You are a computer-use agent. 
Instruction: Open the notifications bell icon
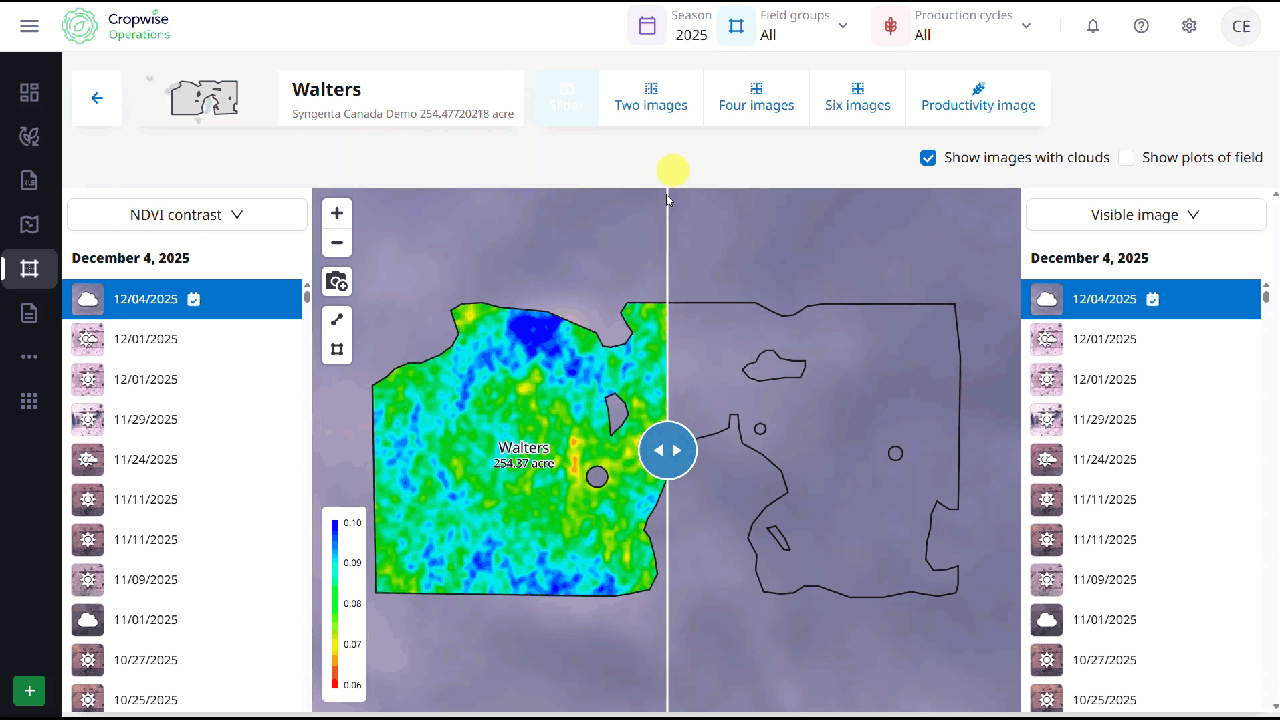click(x=1093, y=26)
